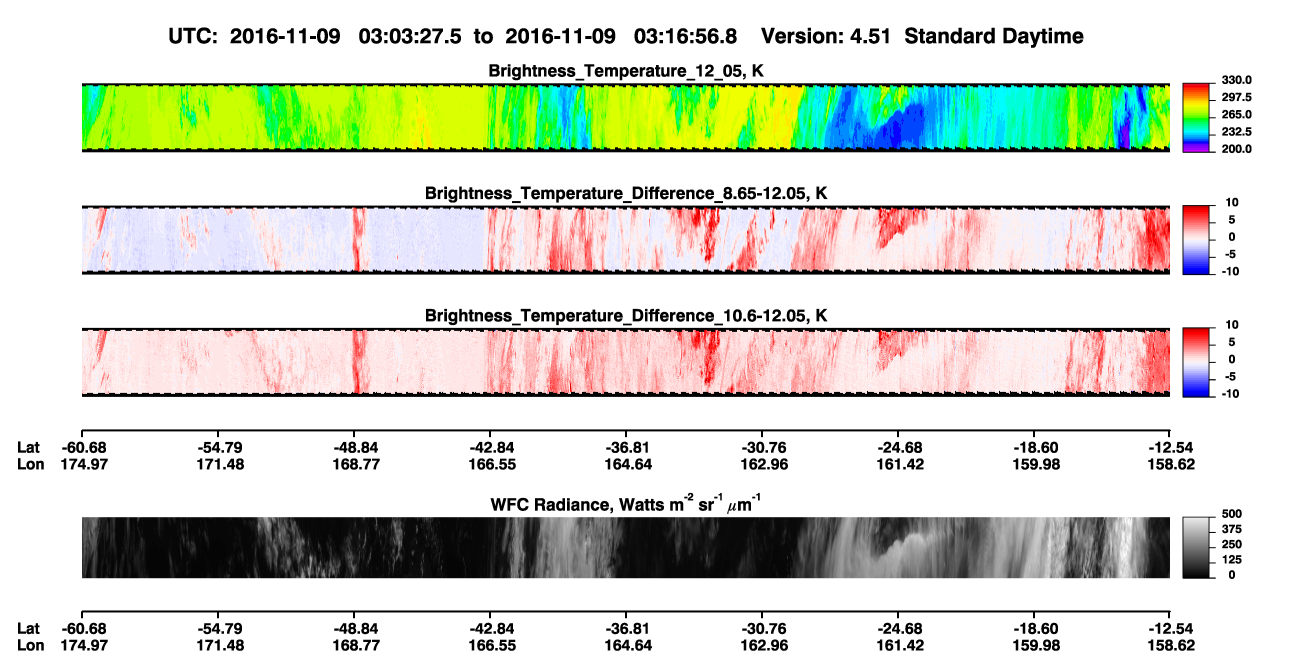Click the 500 tick on WFC colorbar
The width and height of the screenshot is (1300, 667).
coord(1231,514)
